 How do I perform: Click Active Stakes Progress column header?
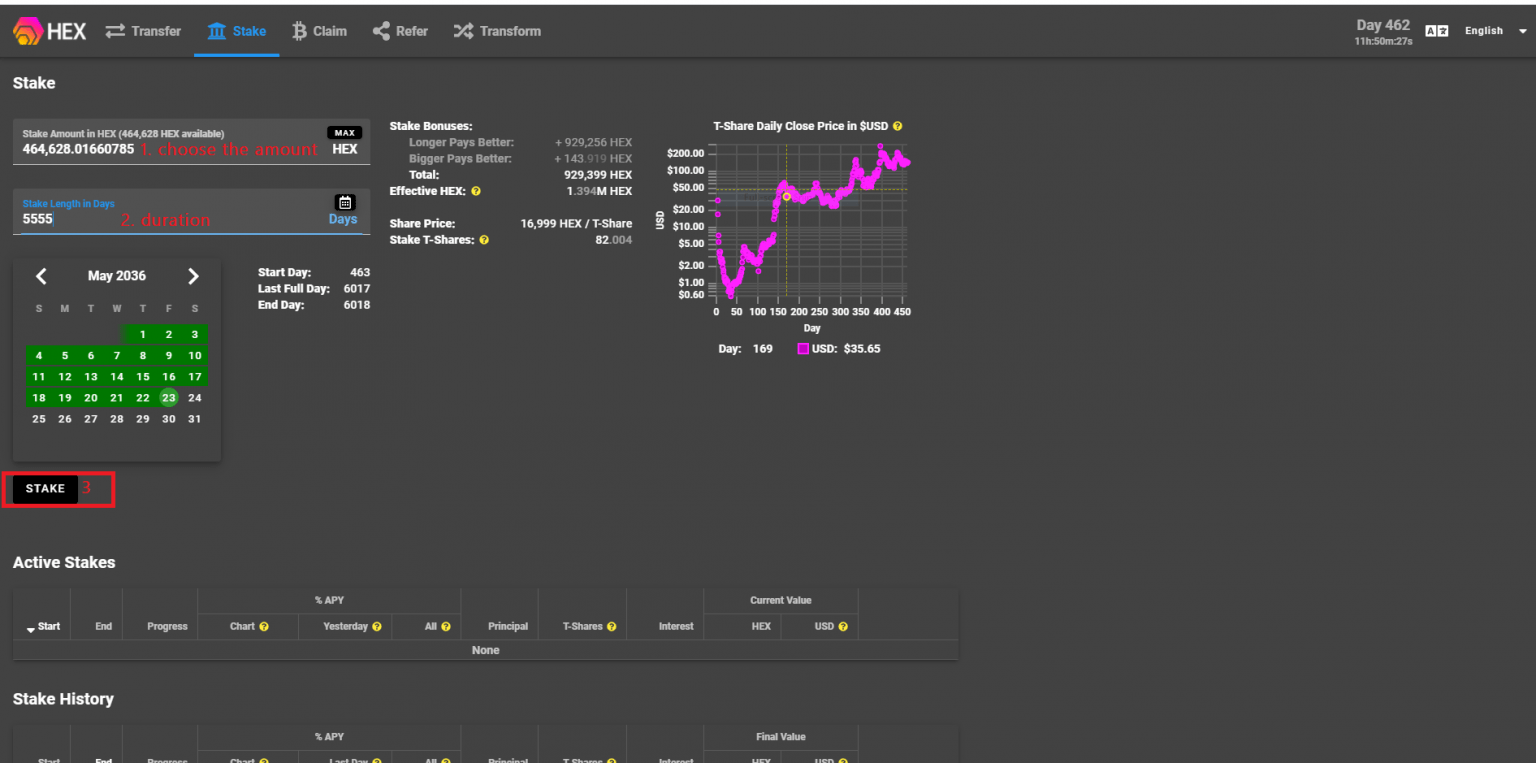click(167, 626)
